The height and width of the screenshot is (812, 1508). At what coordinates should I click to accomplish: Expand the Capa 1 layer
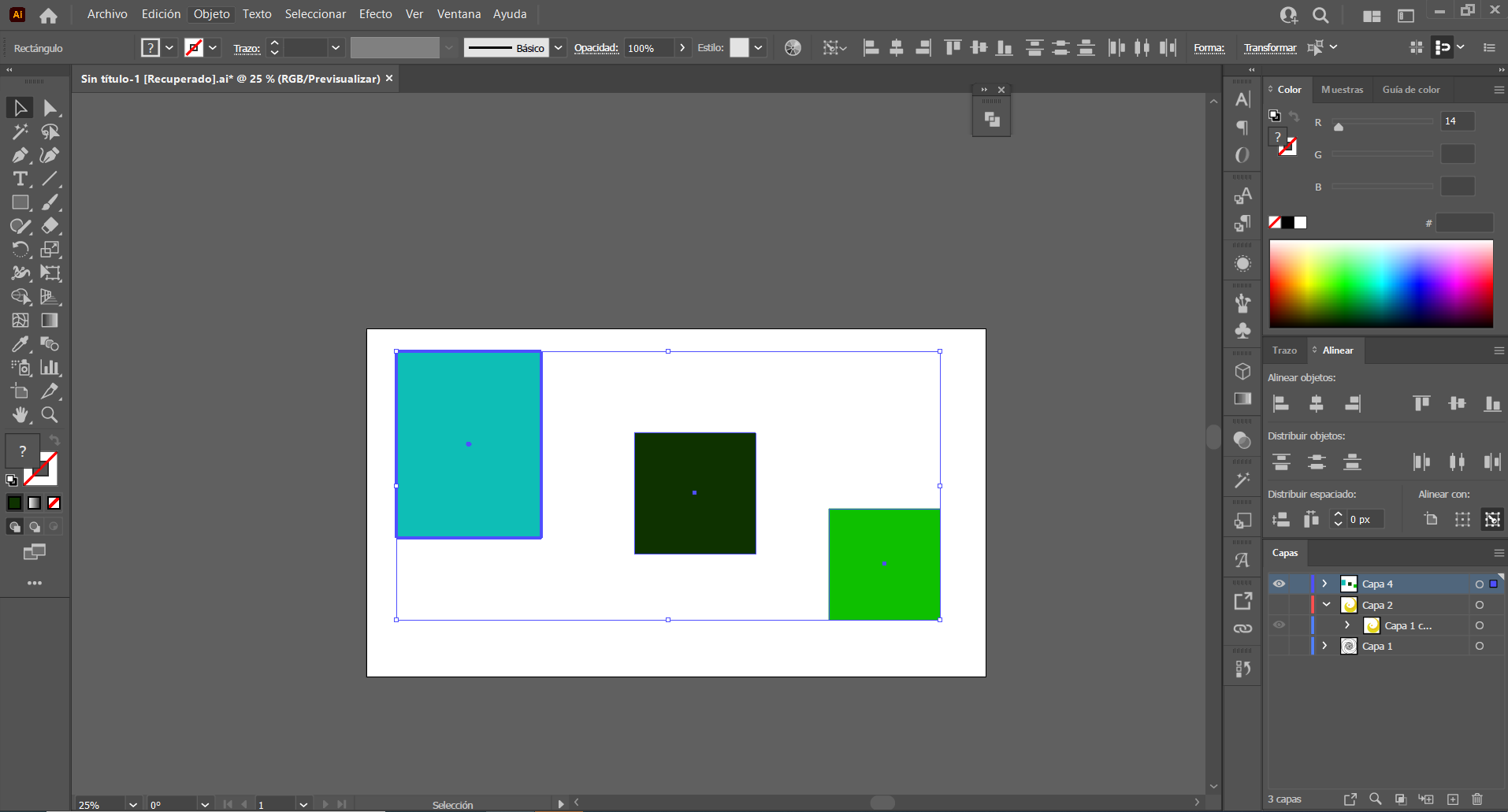click(x=1324, y=646)
